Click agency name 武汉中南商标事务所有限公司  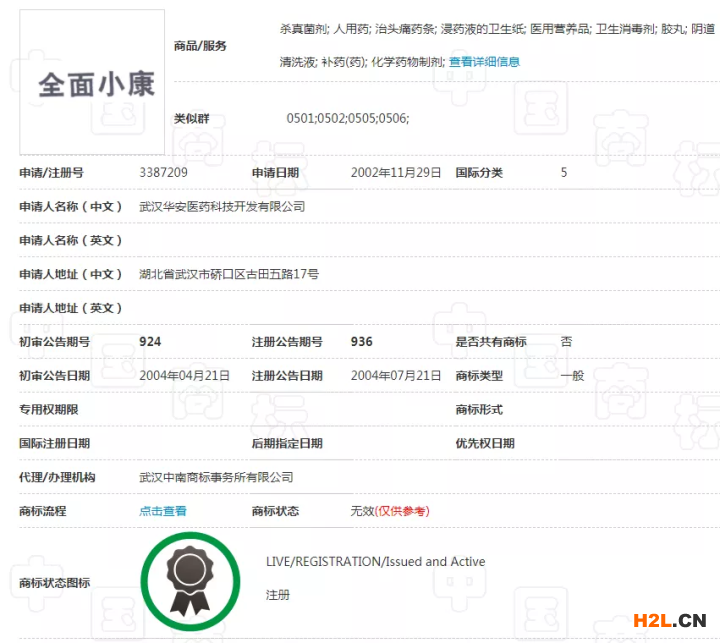[x=216, y=478]
